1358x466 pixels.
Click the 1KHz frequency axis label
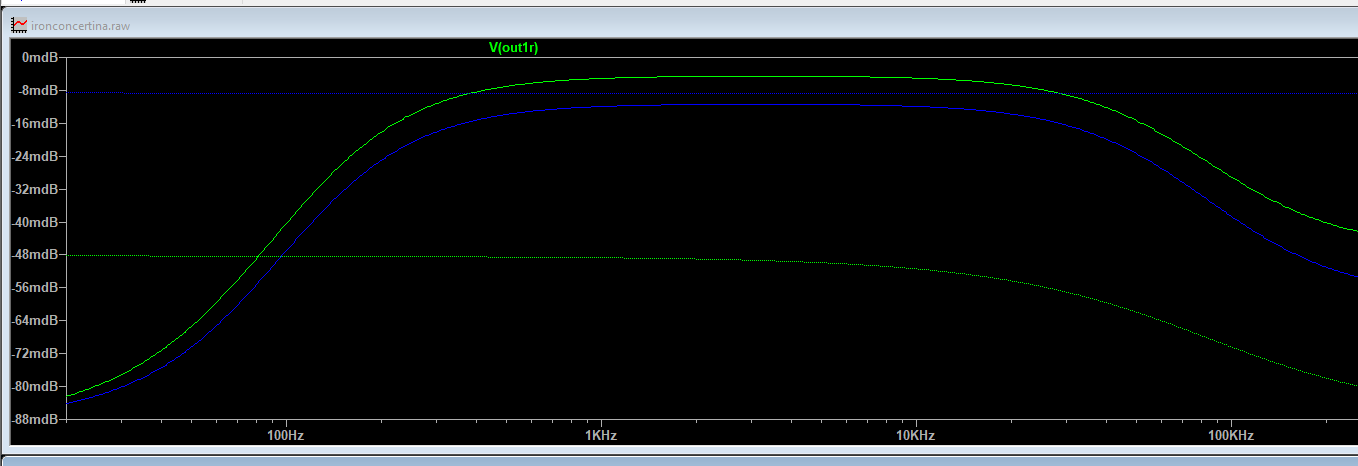pyautogui.click(x=600, y=436)
